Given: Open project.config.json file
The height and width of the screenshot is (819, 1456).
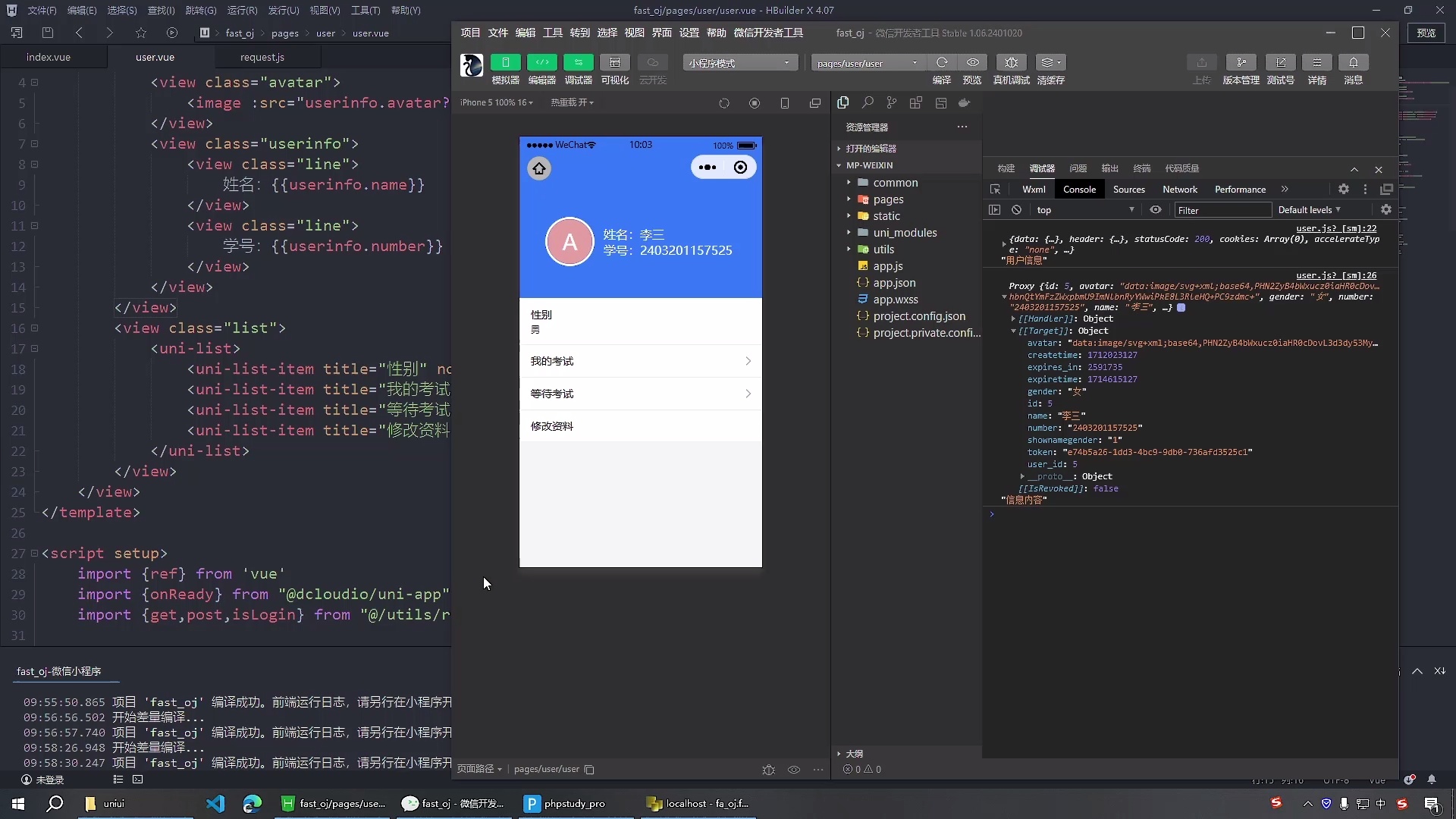Looking at the screenshot, I should [919, 316].
